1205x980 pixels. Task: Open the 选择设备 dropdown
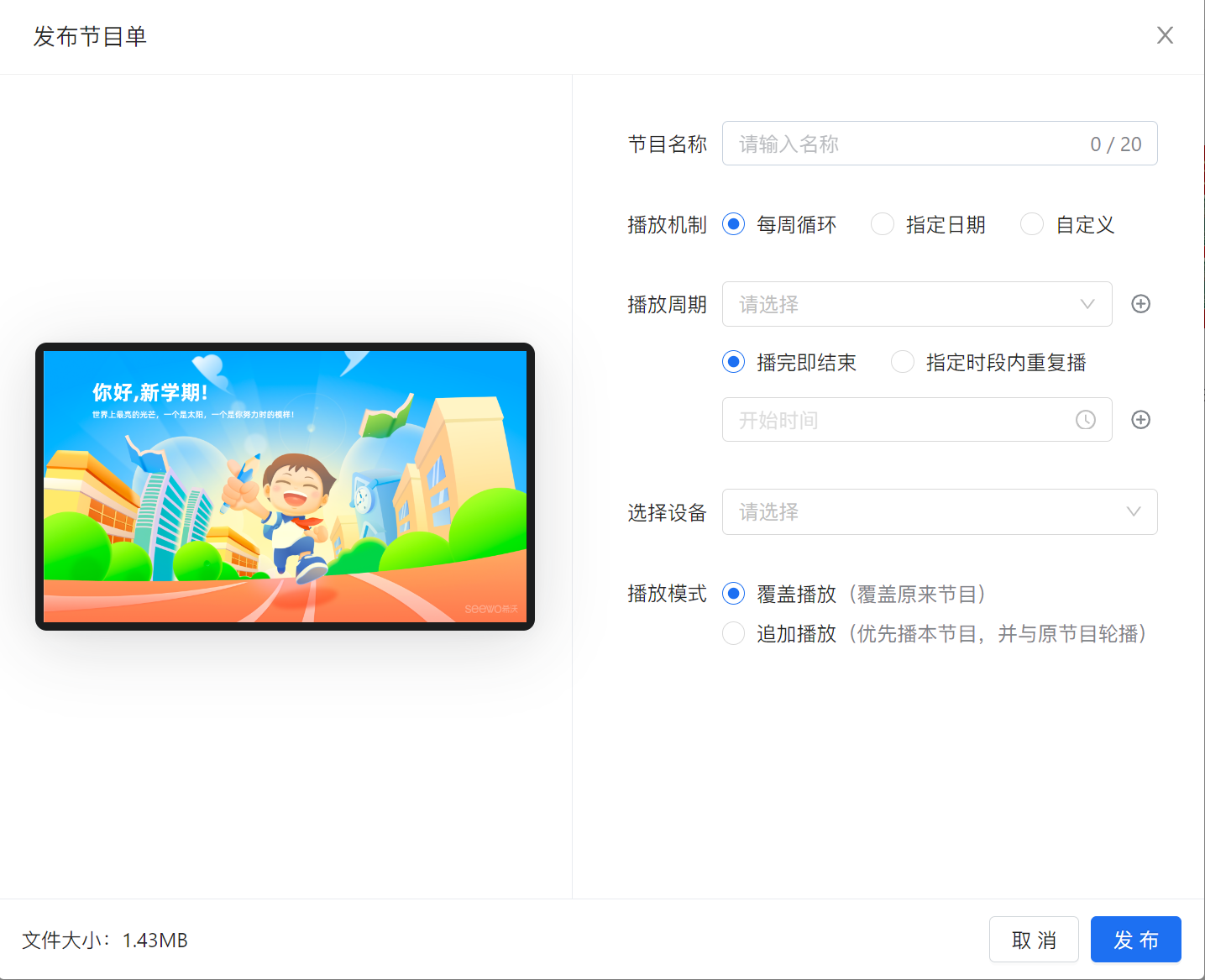[x=940, y=511]
